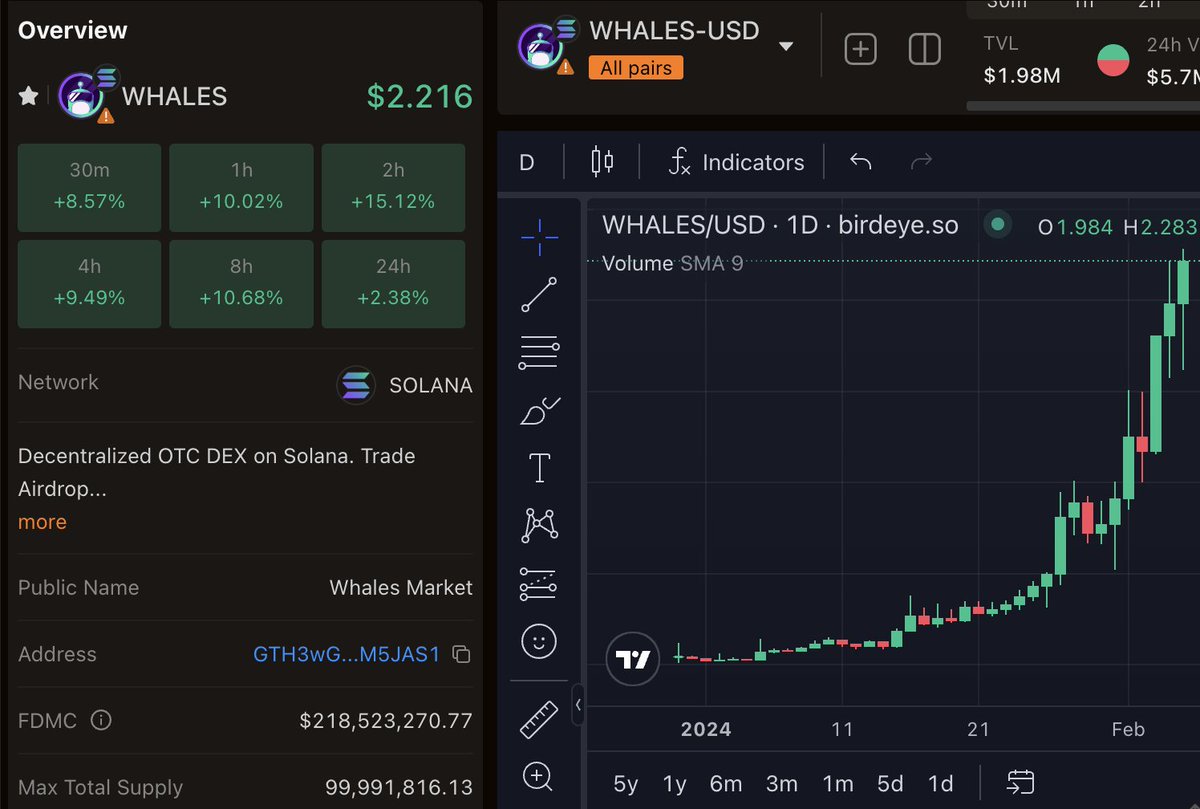
Task: Expand the WHALES-USD pair dropdown arrow
Action: (786, 46)
